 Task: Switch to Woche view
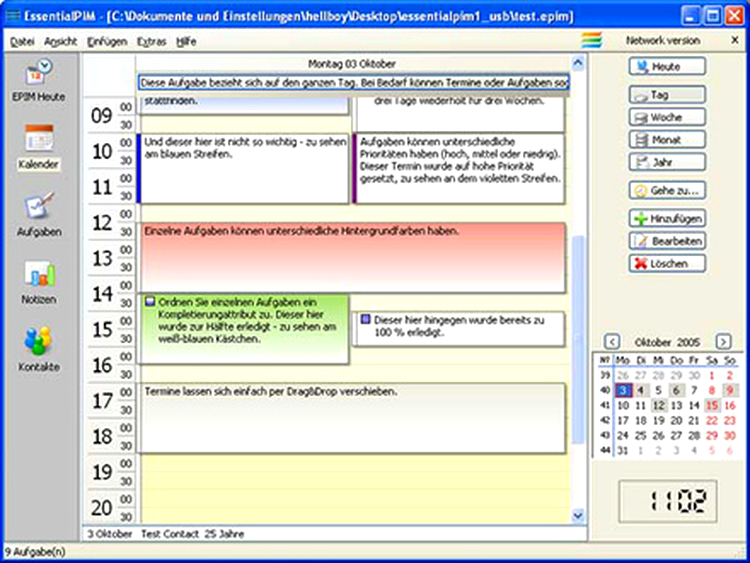[667, 117]
